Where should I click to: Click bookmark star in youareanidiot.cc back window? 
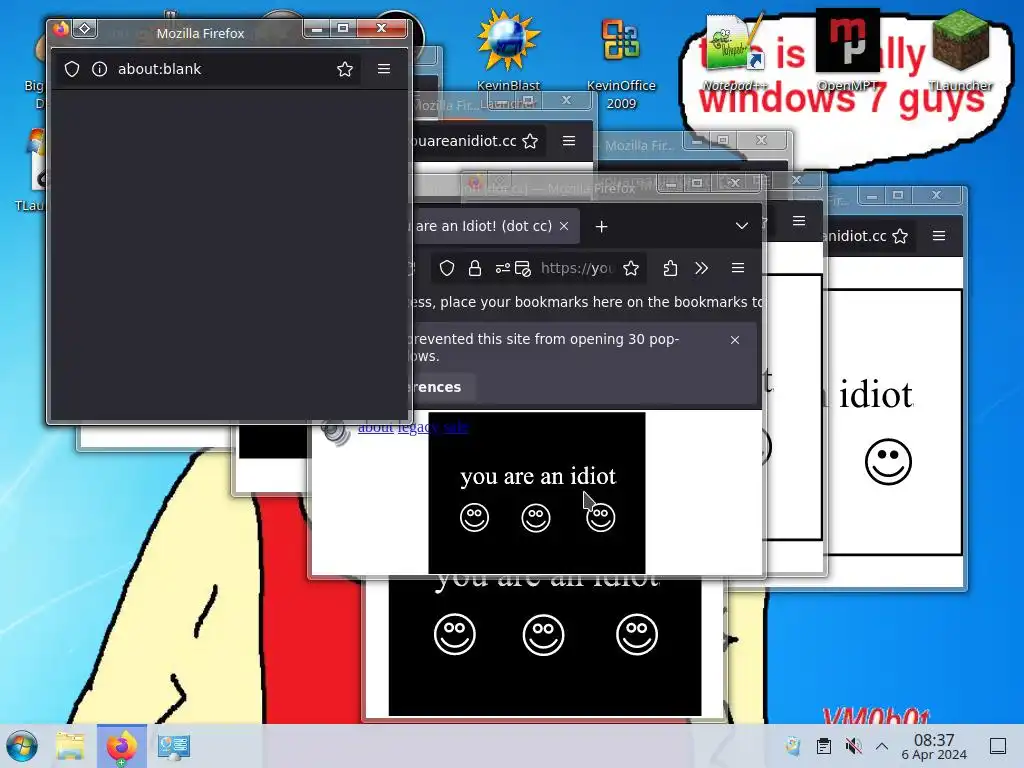click(x=530, y=141)
